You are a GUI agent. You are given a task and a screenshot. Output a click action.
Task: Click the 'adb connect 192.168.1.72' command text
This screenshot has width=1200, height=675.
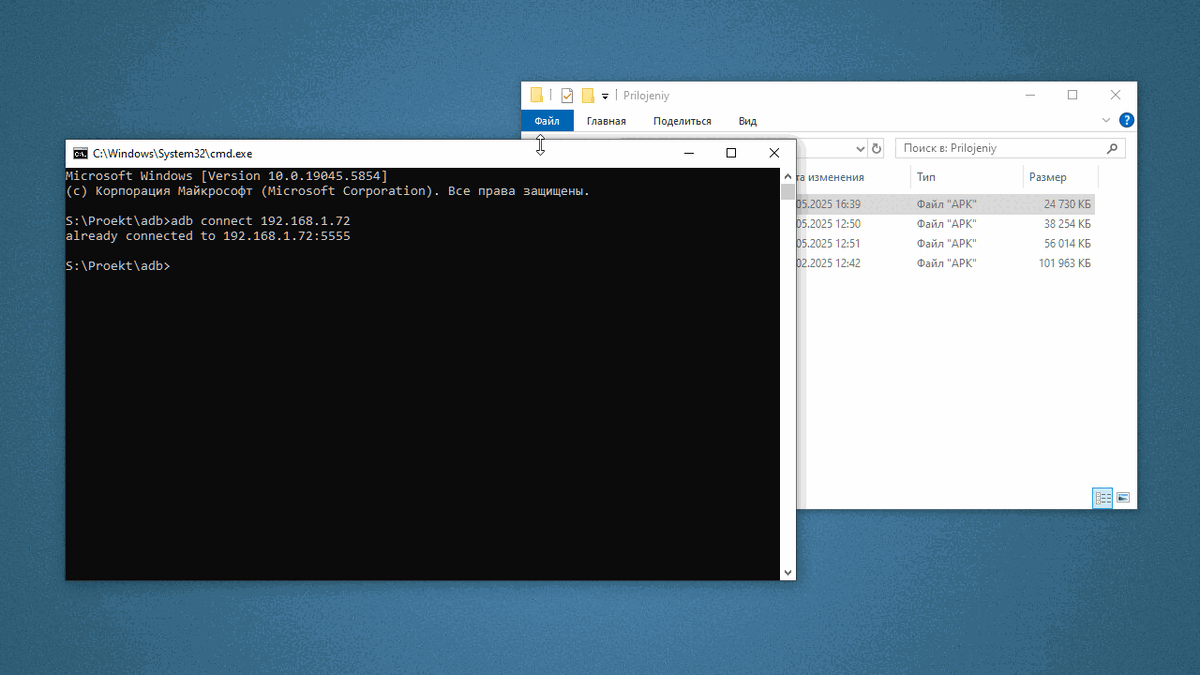tap(261, 220)
